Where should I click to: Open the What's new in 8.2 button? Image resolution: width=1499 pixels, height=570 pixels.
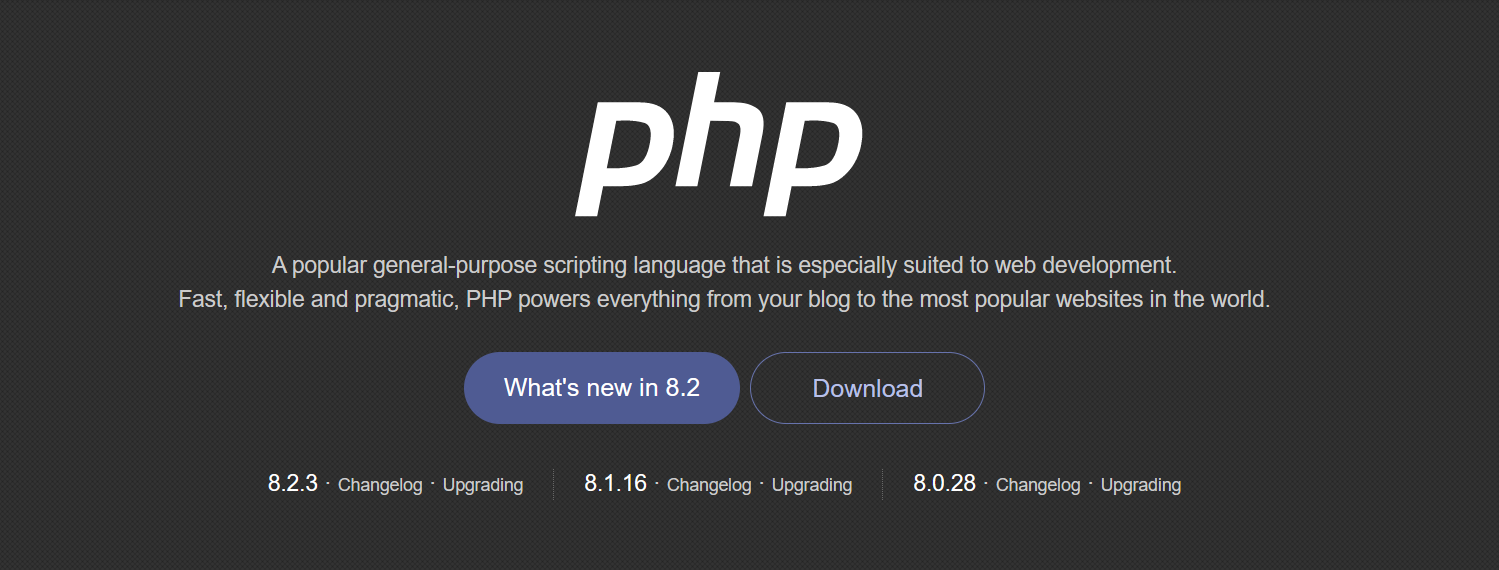[602, 388]
